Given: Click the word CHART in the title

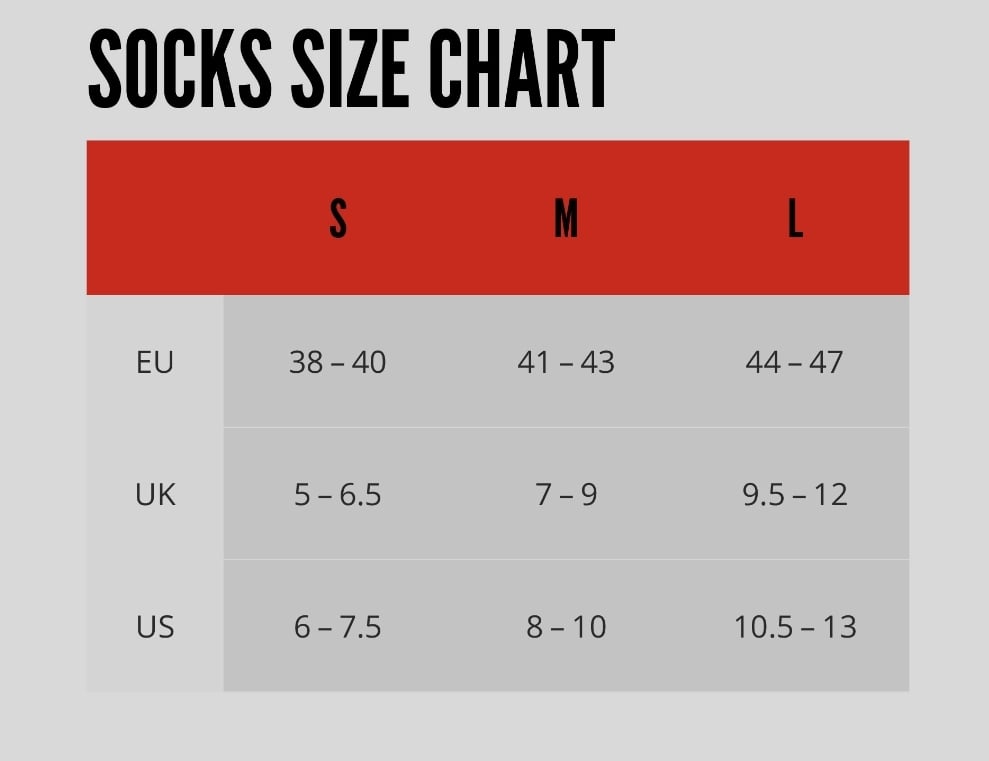Looking at the screenshot, I should tap(521, 70).
